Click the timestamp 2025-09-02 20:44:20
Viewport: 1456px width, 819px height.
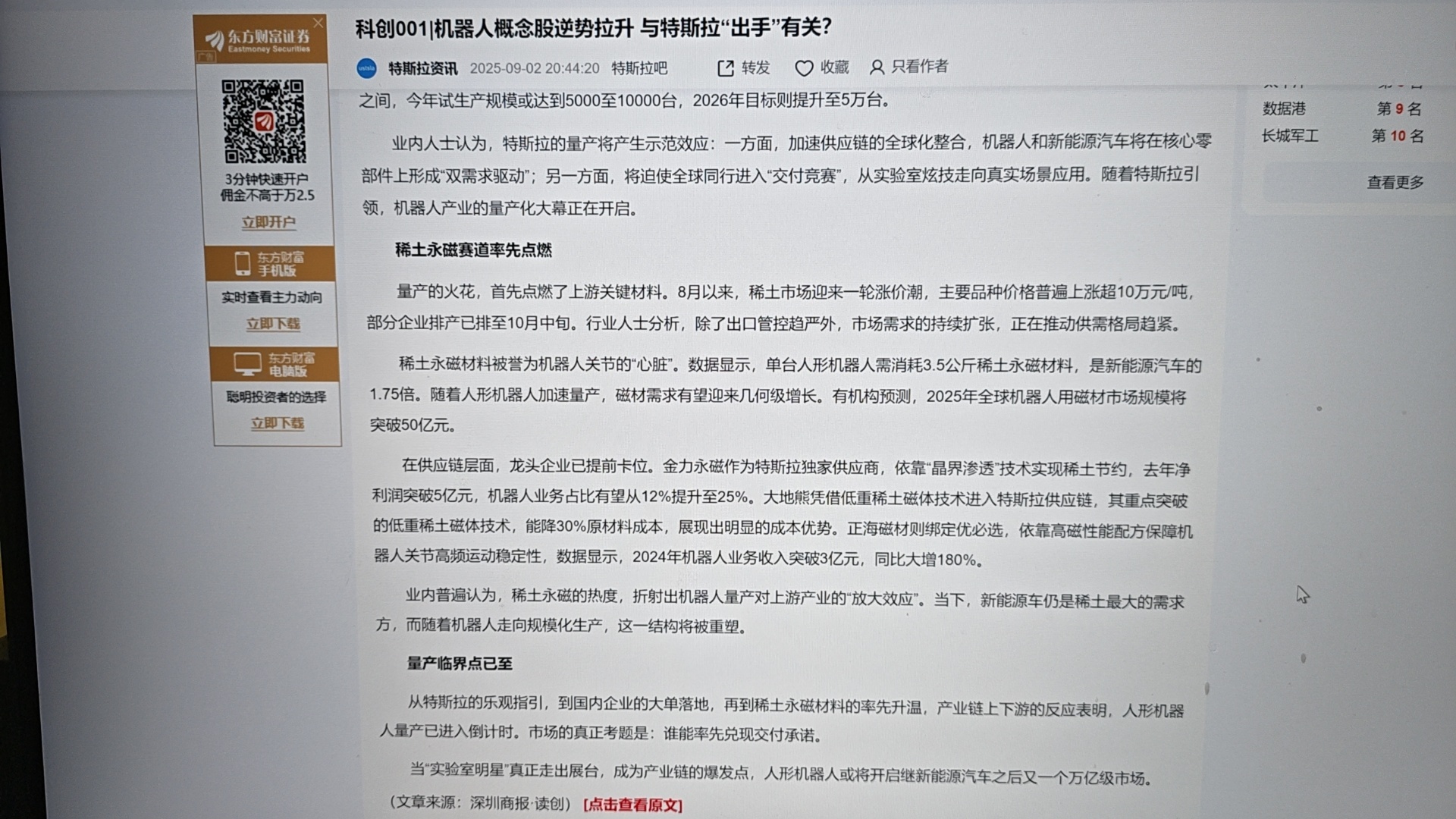[x=535, y=68]
